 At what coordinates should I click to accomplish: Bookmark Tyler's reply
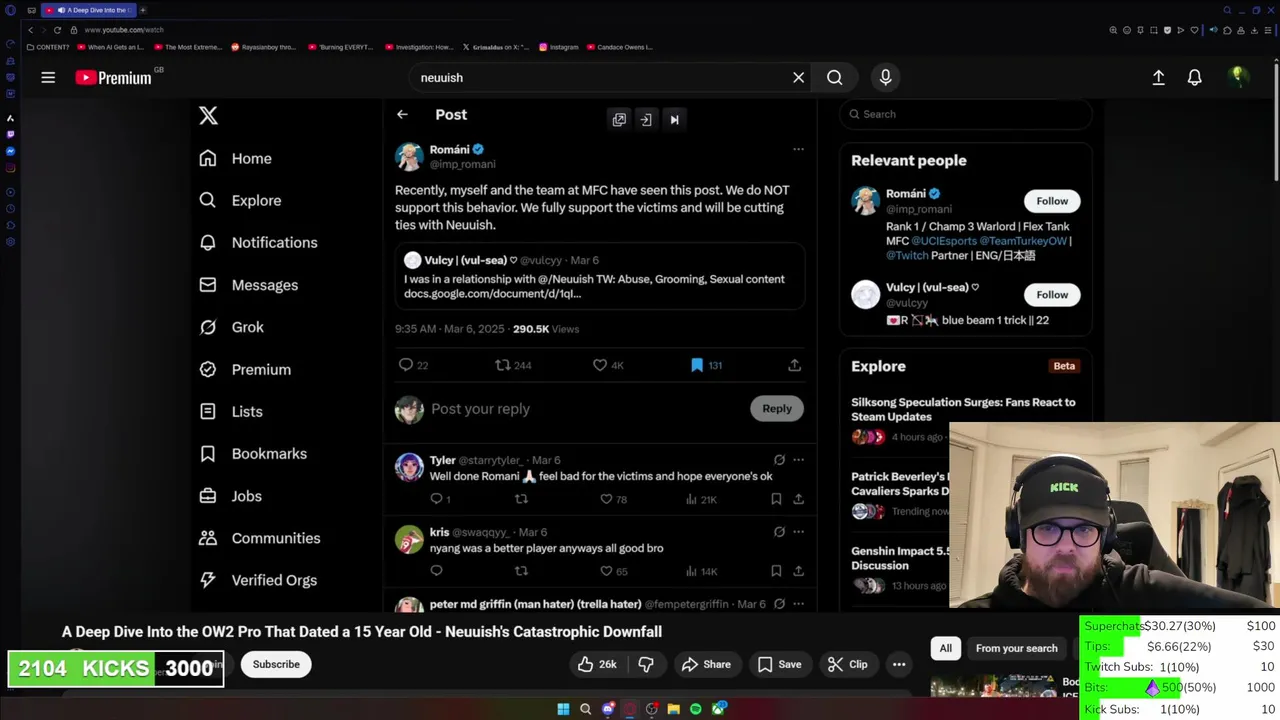pos(776,498)
